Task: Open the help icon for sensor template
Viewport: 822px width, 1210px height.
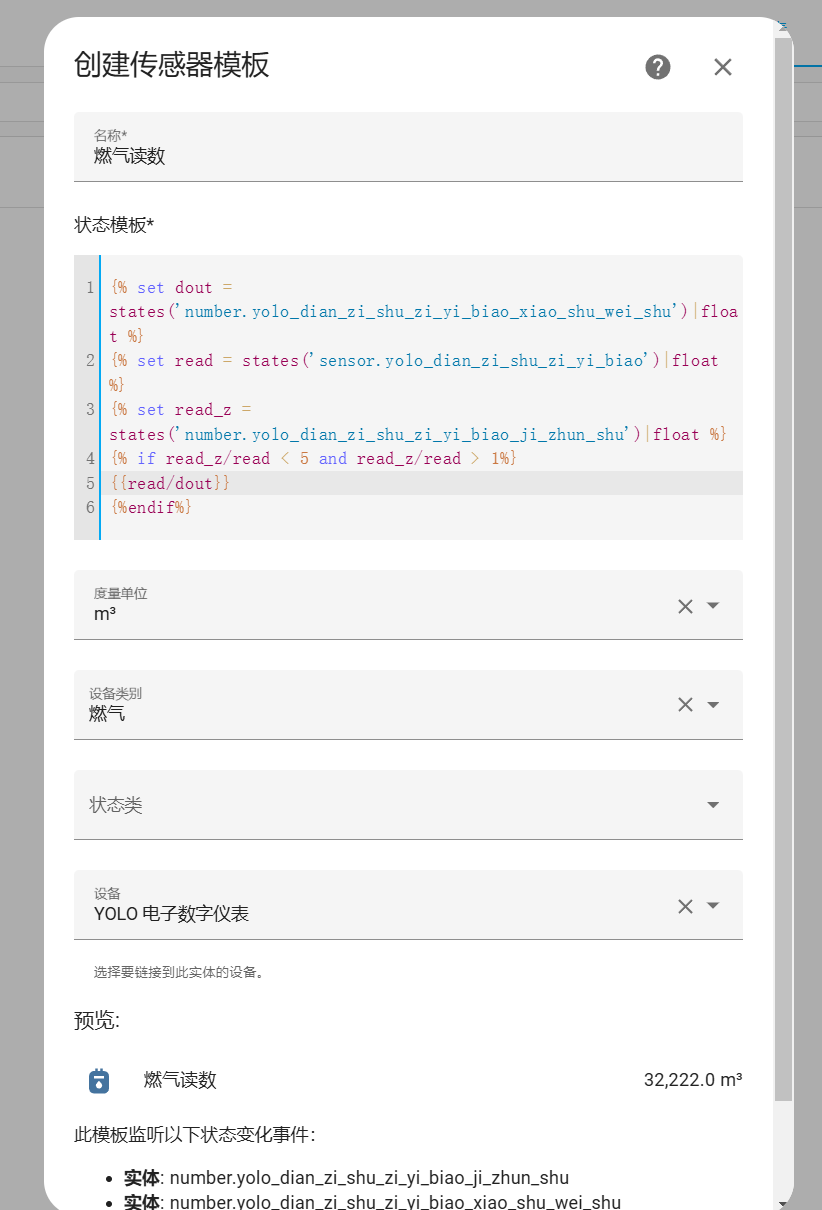Action: coord(657,67)
